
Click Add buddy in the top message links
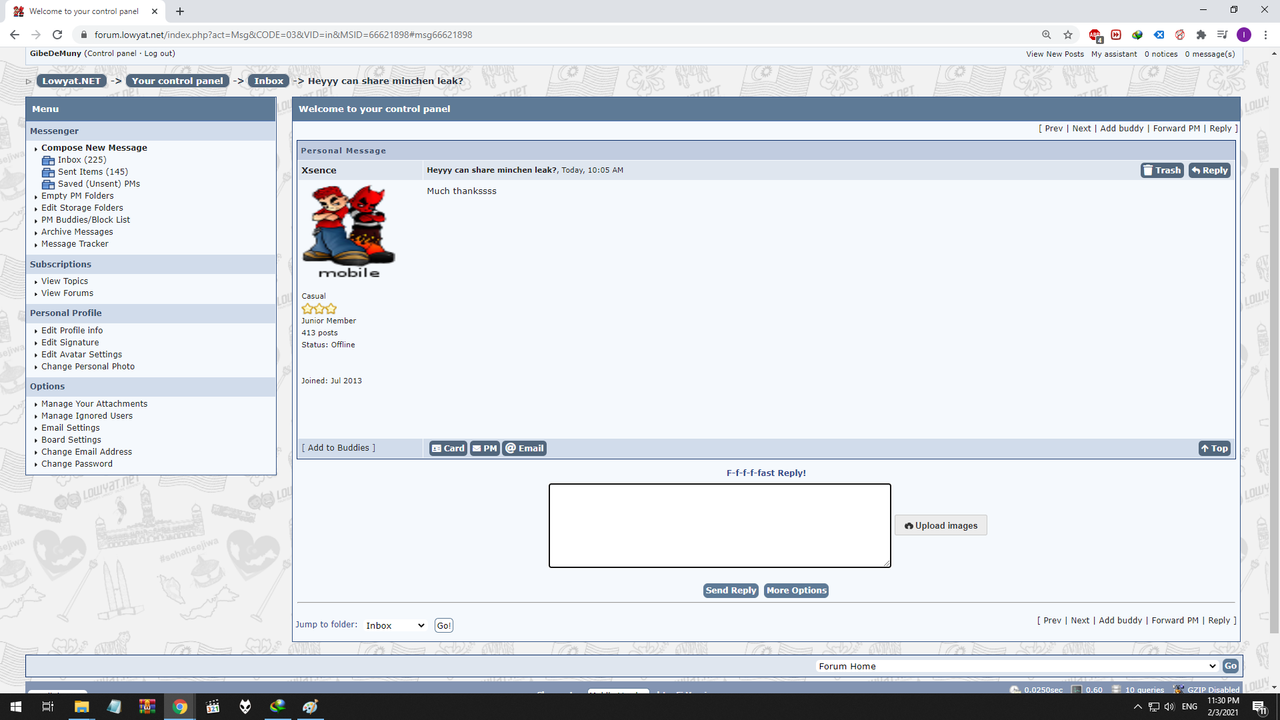coord(1122,128)
